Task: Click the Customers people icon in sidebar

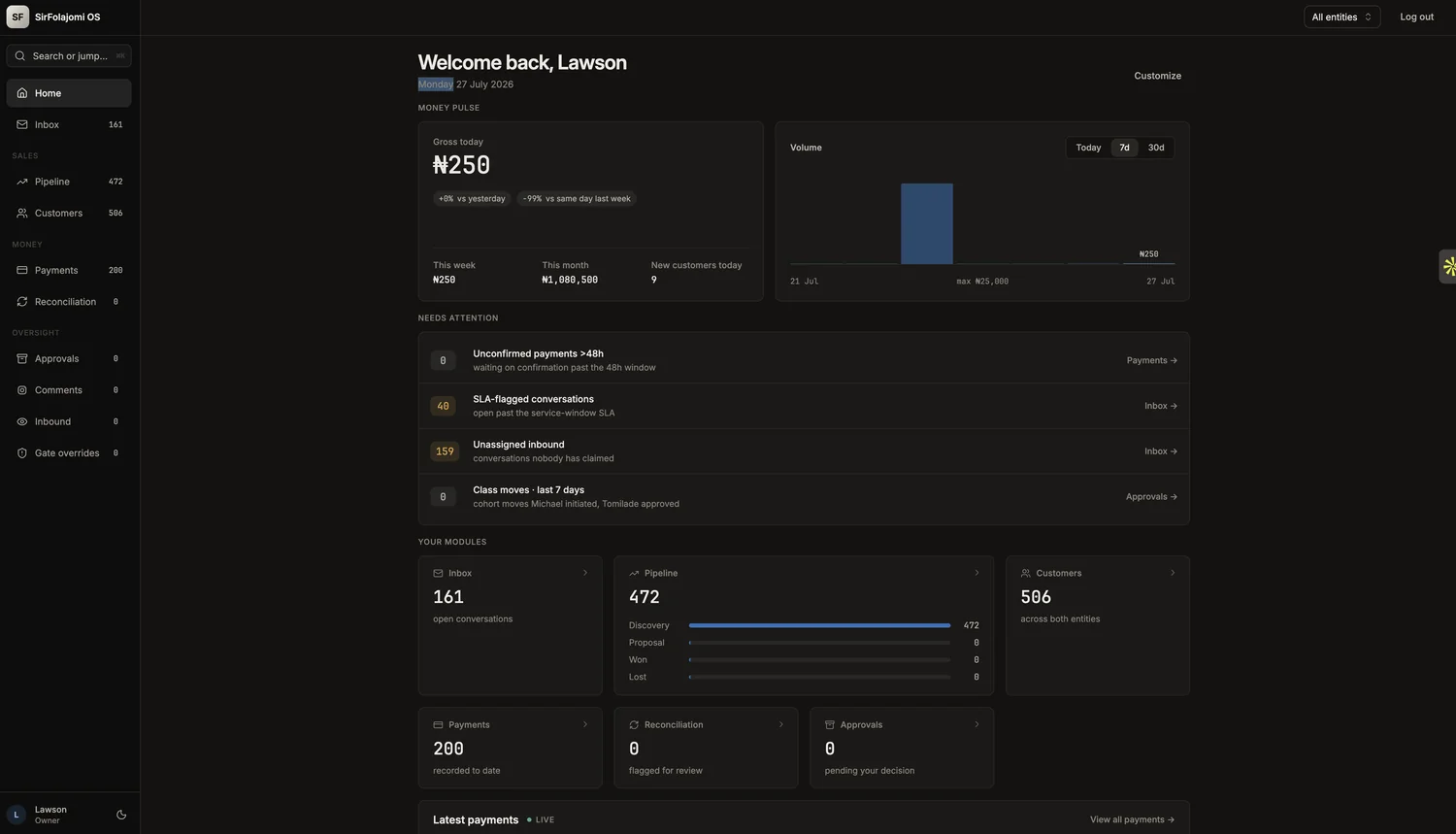Action: tap(22, 213)
